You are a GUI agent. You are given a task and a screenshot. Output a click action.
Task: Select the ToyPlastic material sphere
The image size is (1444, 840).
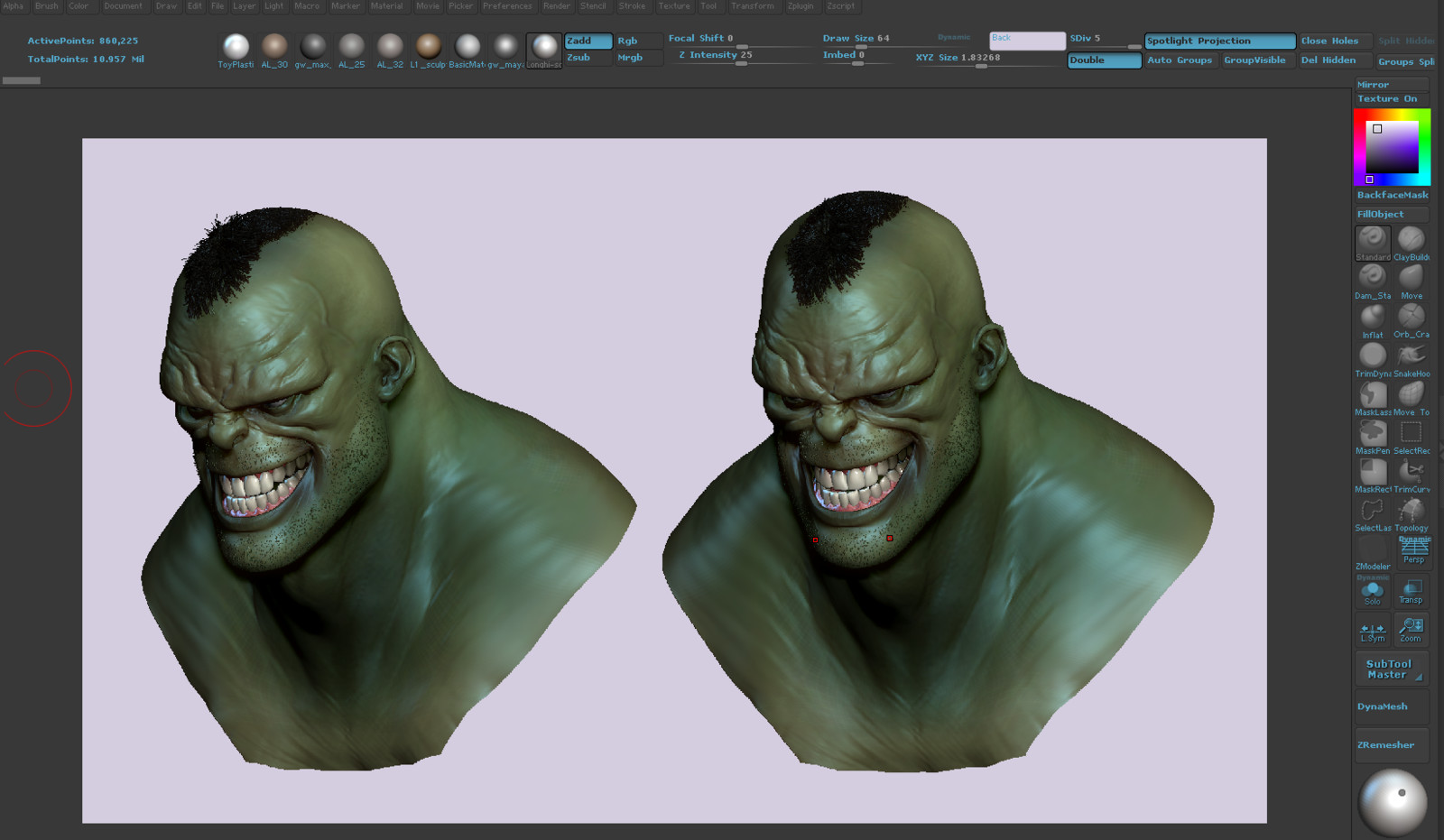click(236, 47)
